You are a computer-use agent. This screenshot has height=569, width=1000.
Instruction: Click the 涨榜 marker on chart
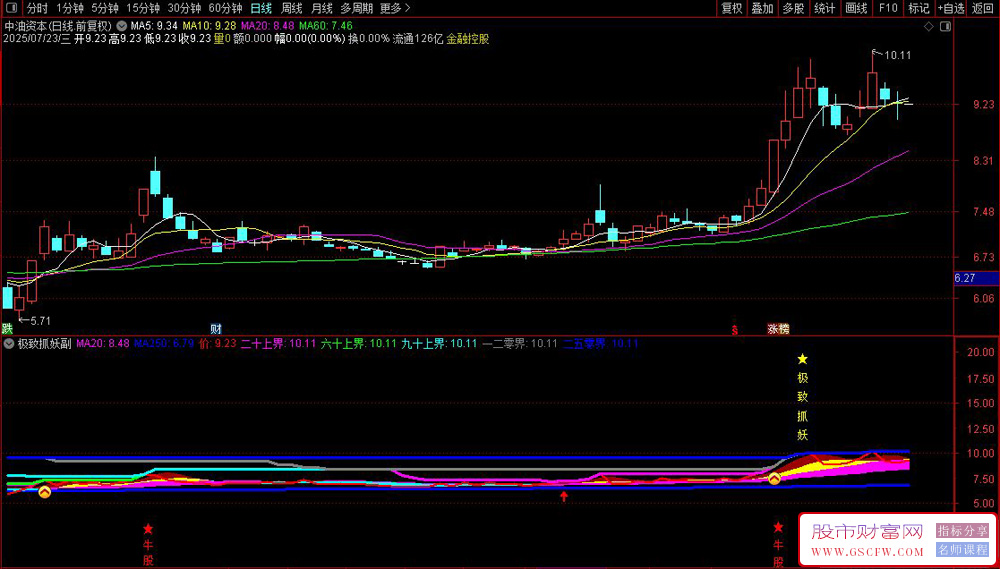pyautogui.click(x=778, y=329)
